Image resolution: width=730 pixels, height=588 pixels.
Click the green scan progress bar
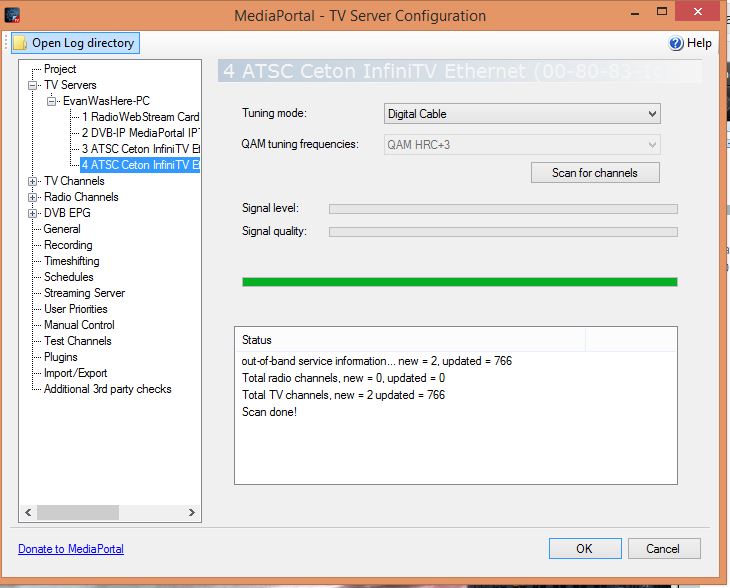coord(460,282)
